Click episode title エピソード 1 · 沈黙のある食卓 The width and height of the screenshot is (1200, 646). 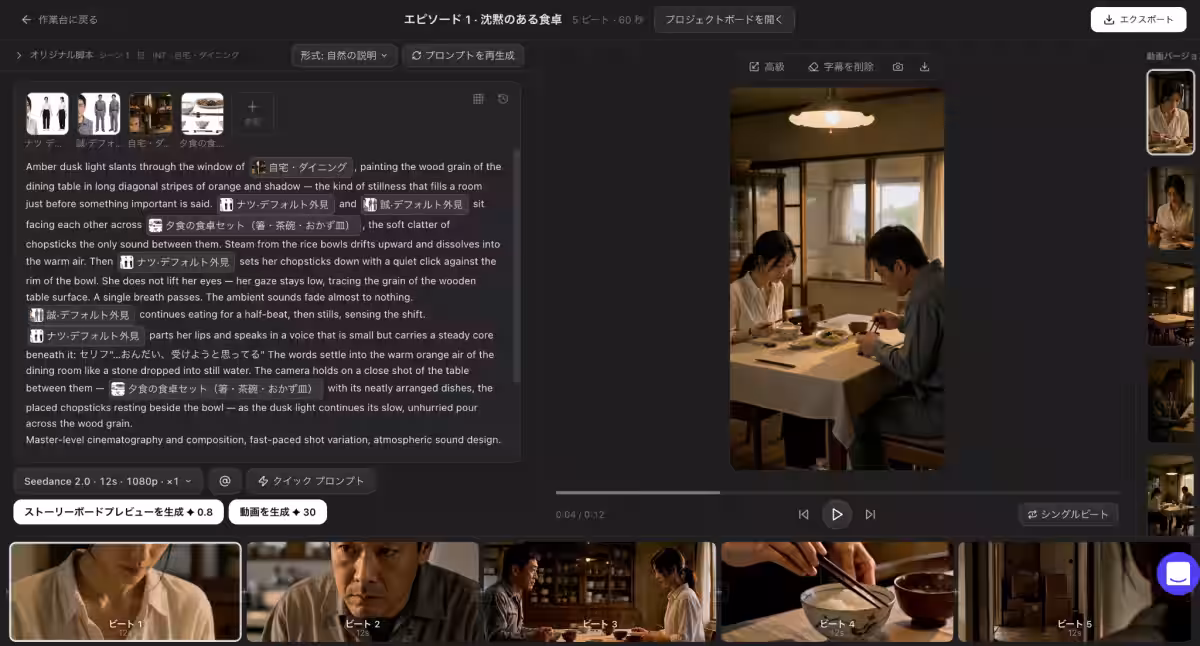click(483, 19)
